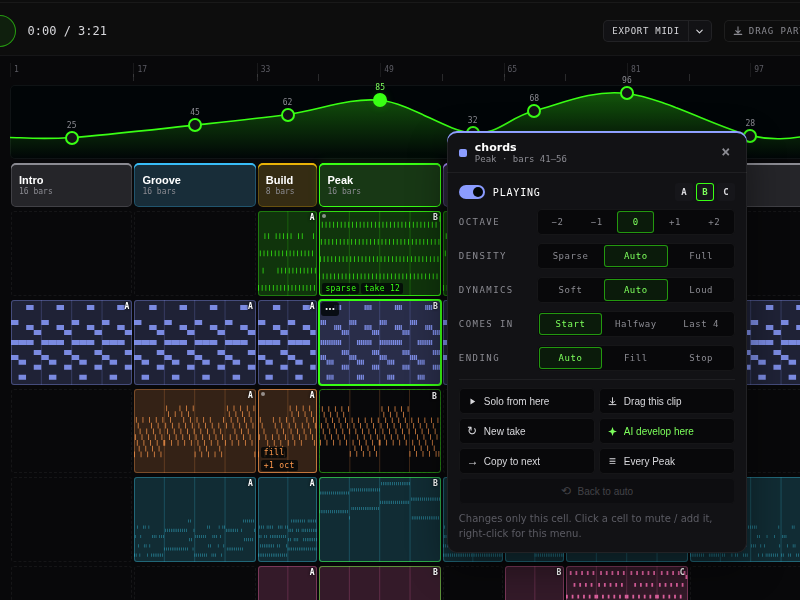Set dynamics to Loud
The image size is (800, 600).
pyautogui.click(x=701, y=290)
